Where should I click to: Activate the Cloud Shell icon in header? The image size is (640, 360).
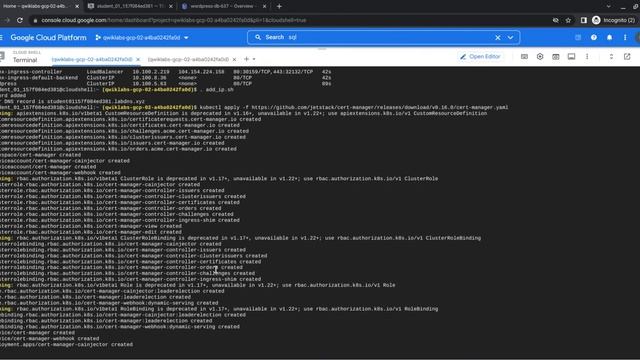[578, 38]
